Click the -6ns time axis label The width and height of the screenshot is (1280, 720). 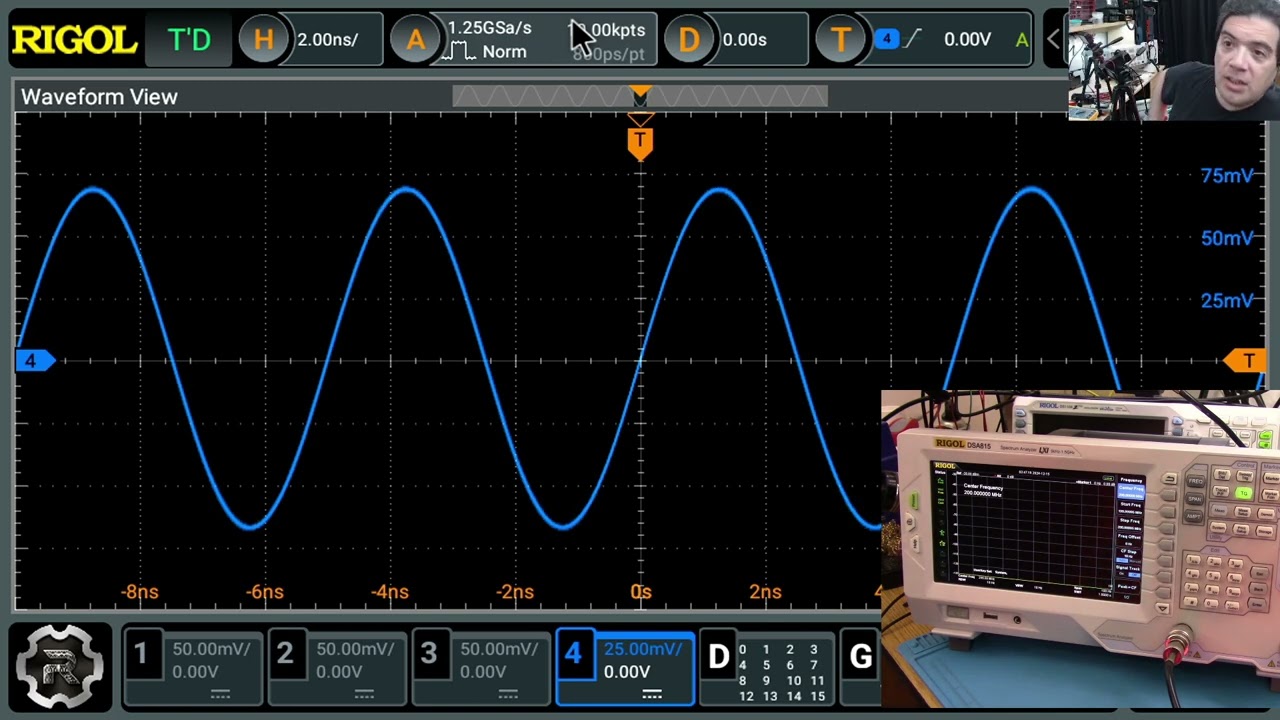265,592
